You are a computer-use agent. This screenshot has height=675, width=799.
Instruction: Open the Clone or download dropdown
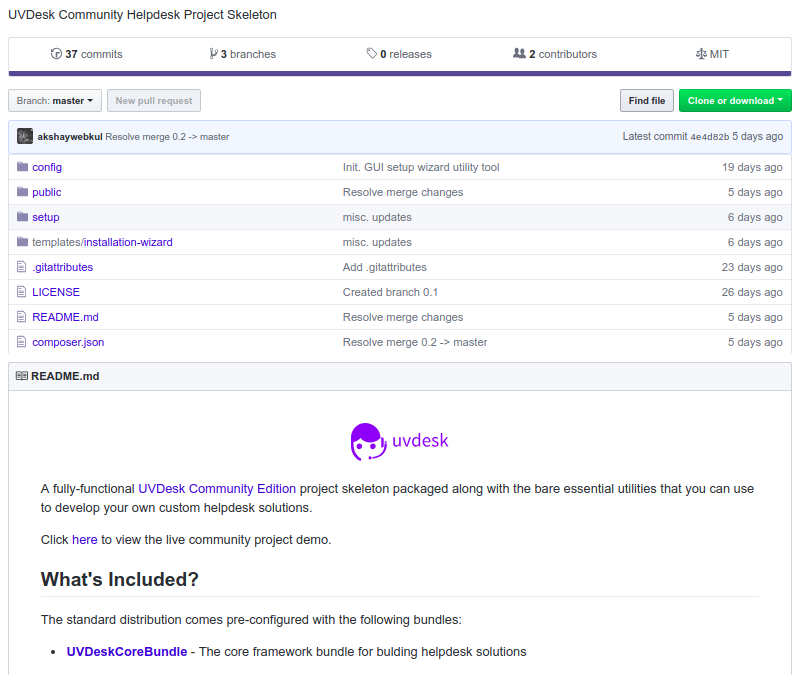tap(735, 100)
